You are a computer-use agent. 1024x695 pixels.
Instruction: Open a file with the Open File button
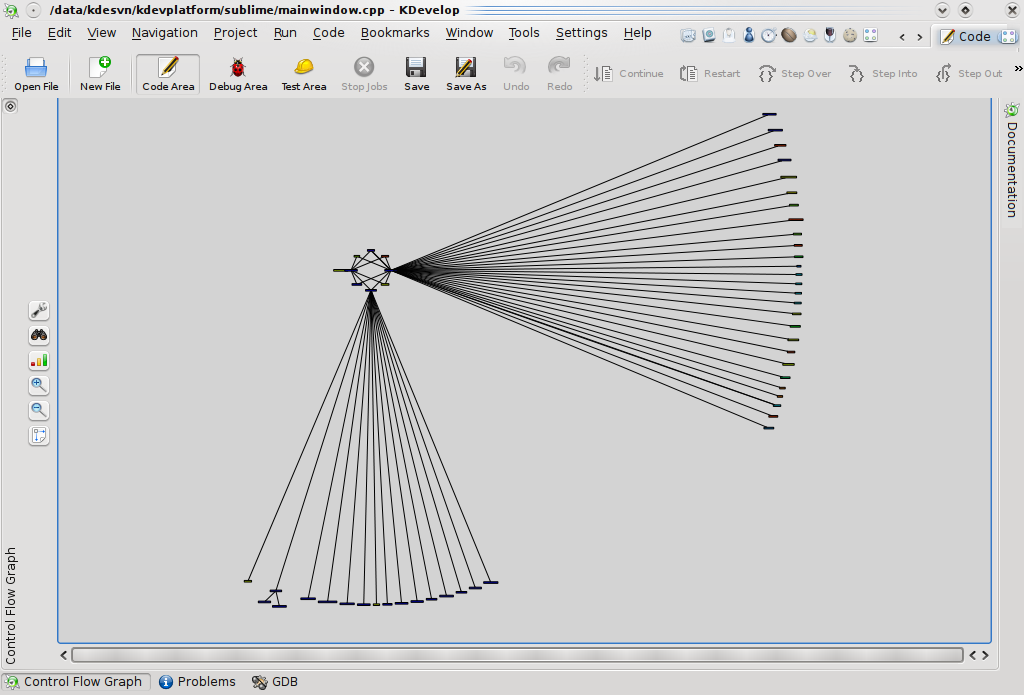(x=36, y=73)
